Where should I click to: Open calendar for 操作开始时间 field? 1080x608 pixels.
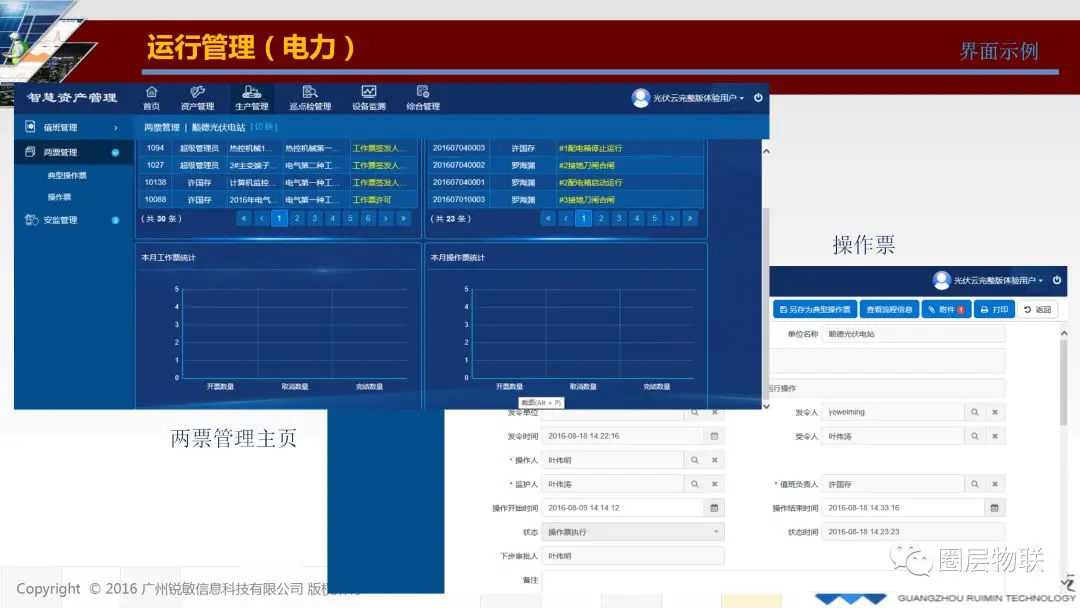[x=714, y=508]
